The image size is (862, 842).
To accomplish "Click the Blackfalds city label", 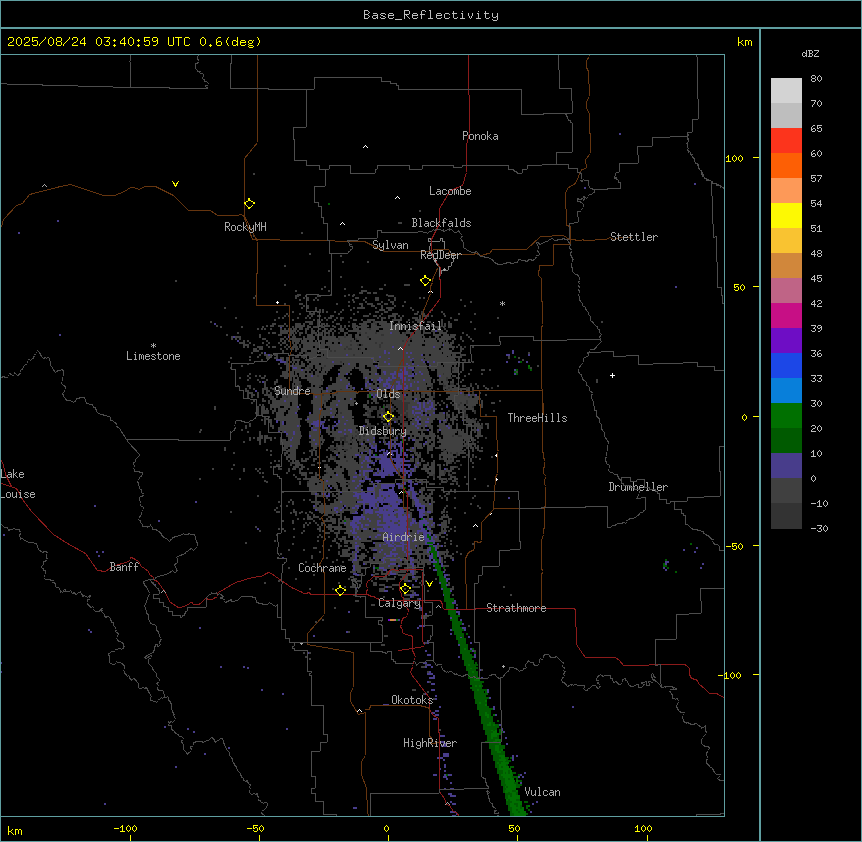I will pyautogui.click(x=441, y=223).
